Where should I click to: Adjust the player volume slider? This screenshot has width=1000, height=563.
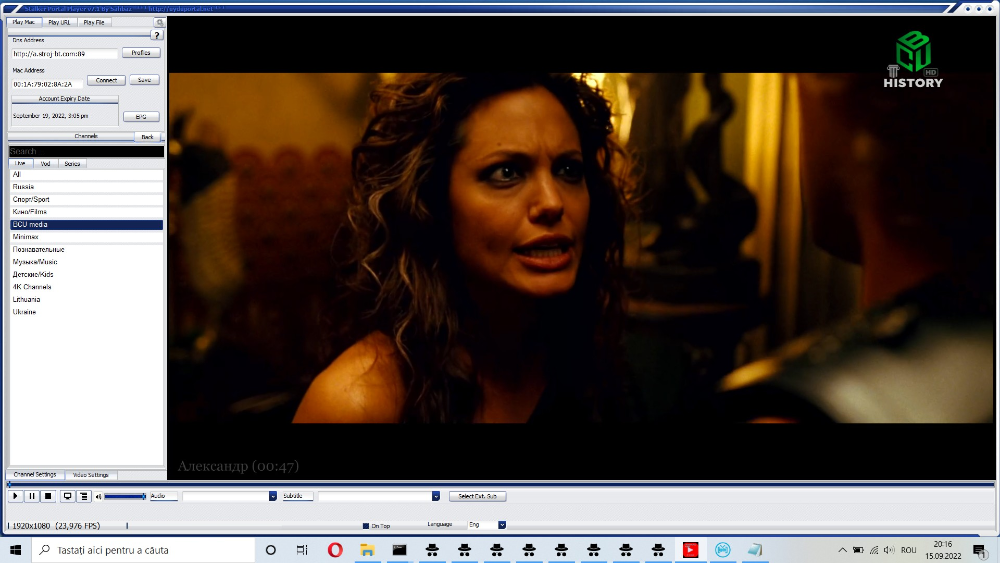pyautogui.click(x=125, y=496)
